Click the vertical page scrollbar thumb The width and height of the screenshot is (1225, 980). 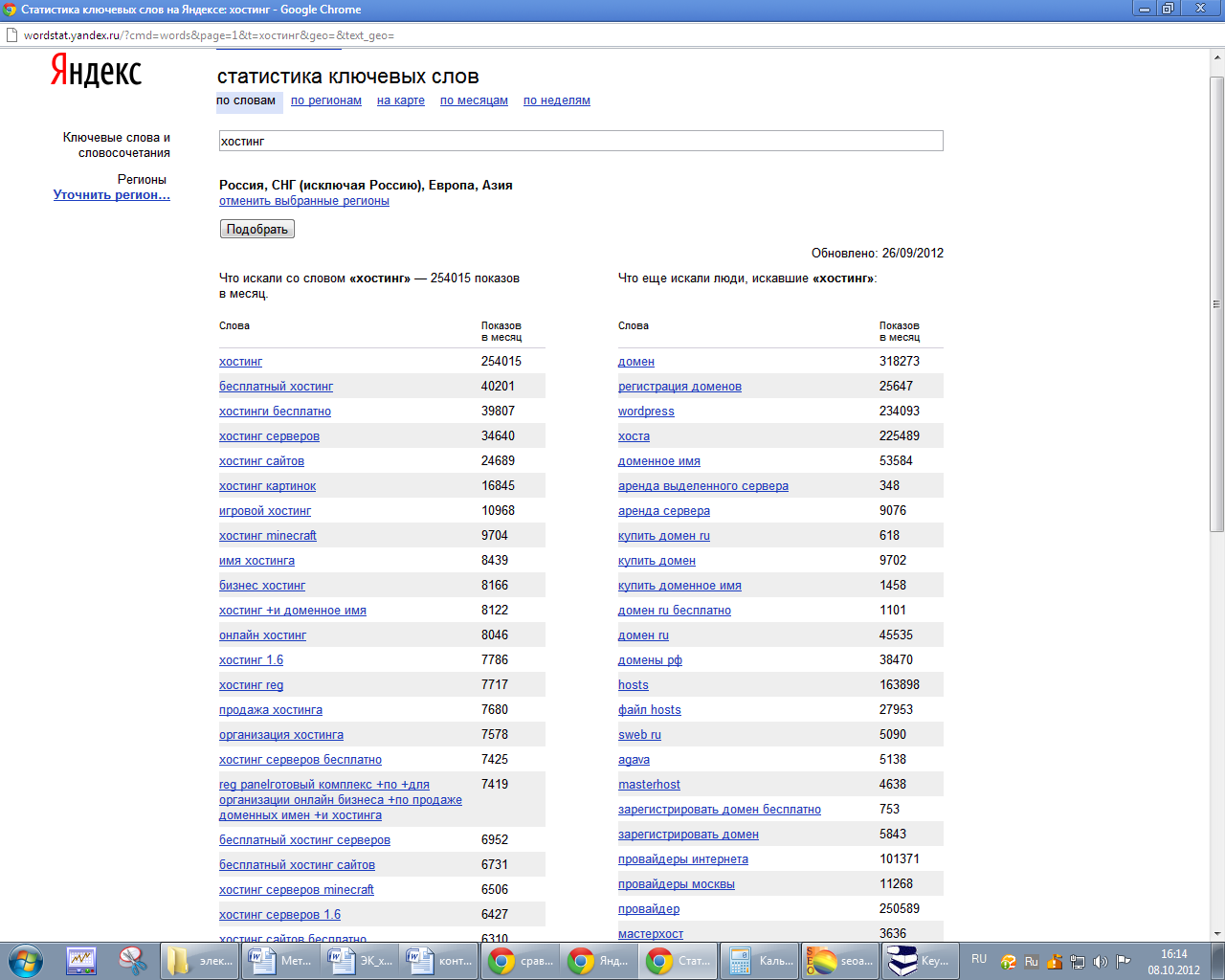click(x=1217, y=303)
